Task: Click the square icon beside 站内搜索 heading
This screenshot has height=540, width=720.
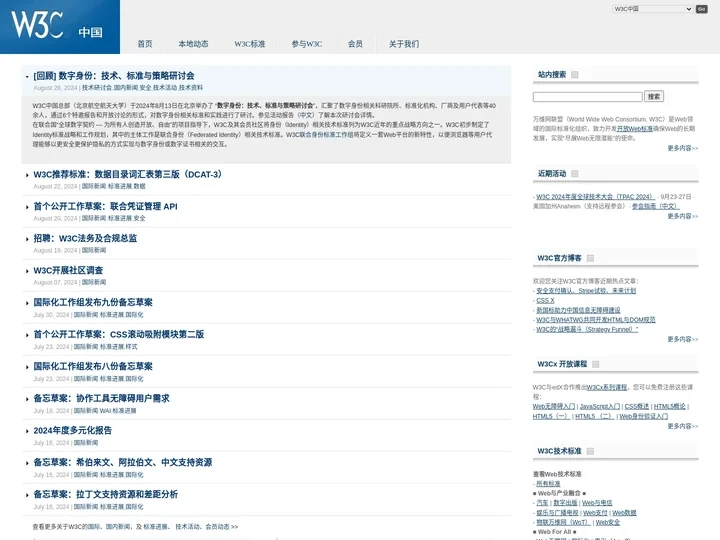Action: click(574, 75)
